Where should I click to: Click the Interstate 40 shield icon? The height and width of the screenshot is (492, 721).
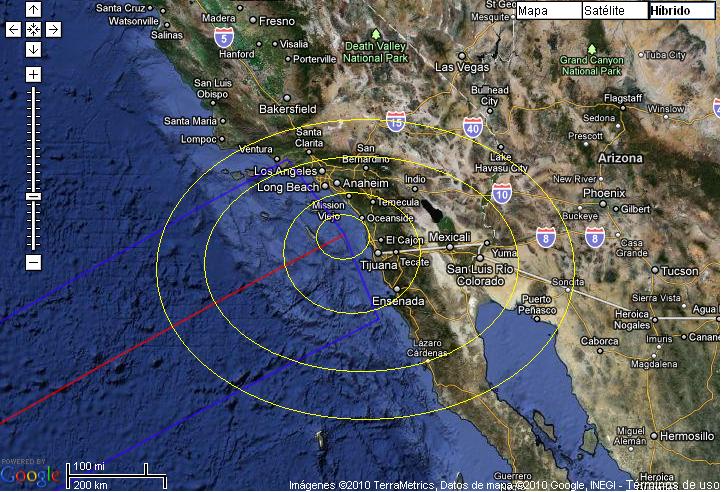pos(473,128)
